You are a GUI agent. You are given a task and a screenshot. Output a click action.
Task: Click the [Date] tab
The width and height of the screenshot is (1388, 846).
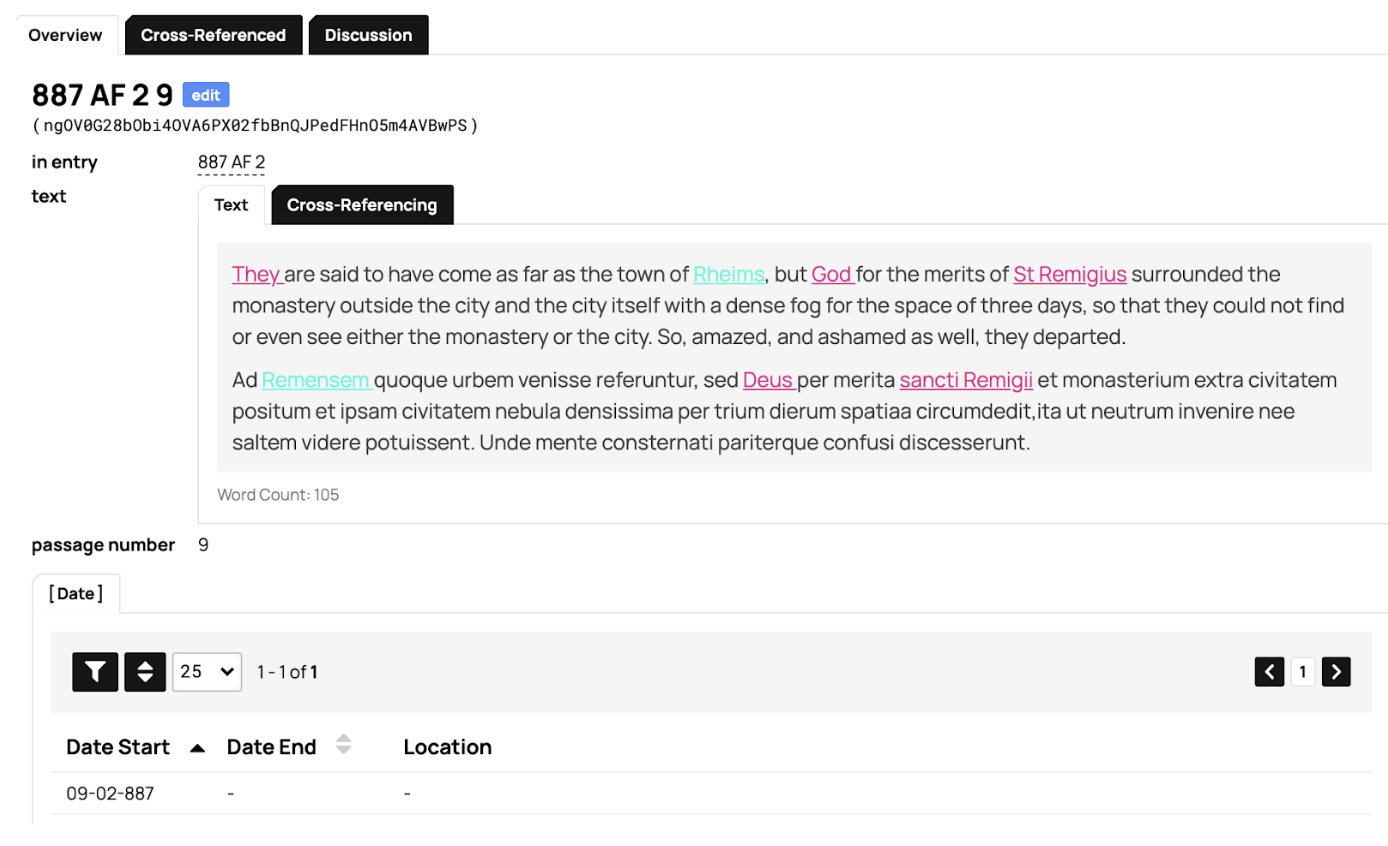click(x=76, y=594)
